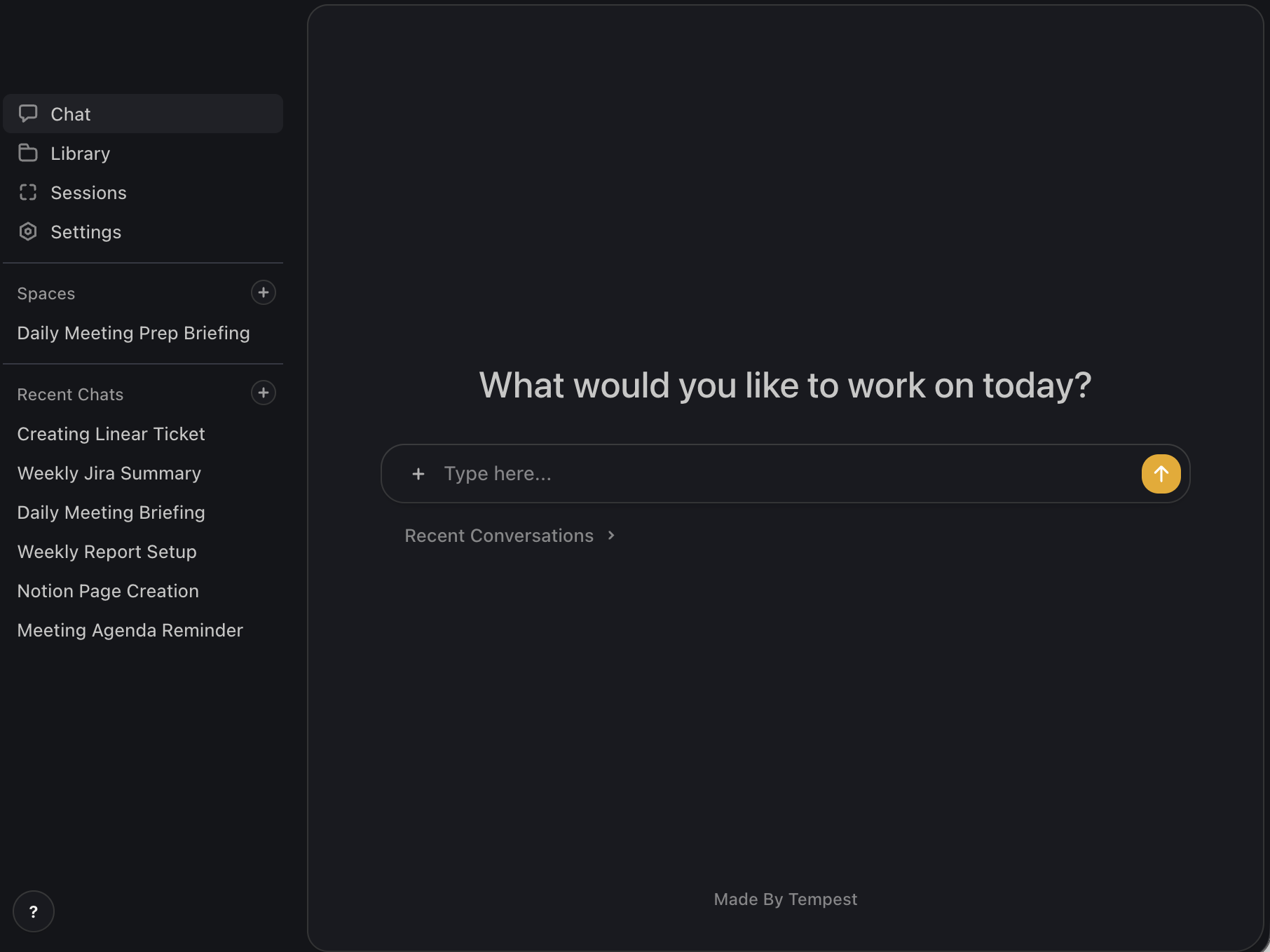Select the Chat speech bubble icon

tap(28, 114)
